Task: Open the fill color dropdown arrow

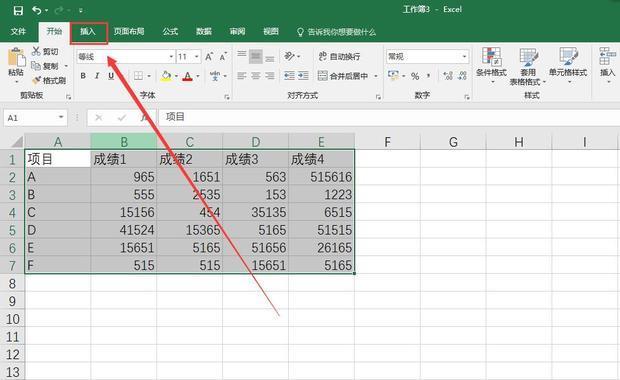Action: 176,76
